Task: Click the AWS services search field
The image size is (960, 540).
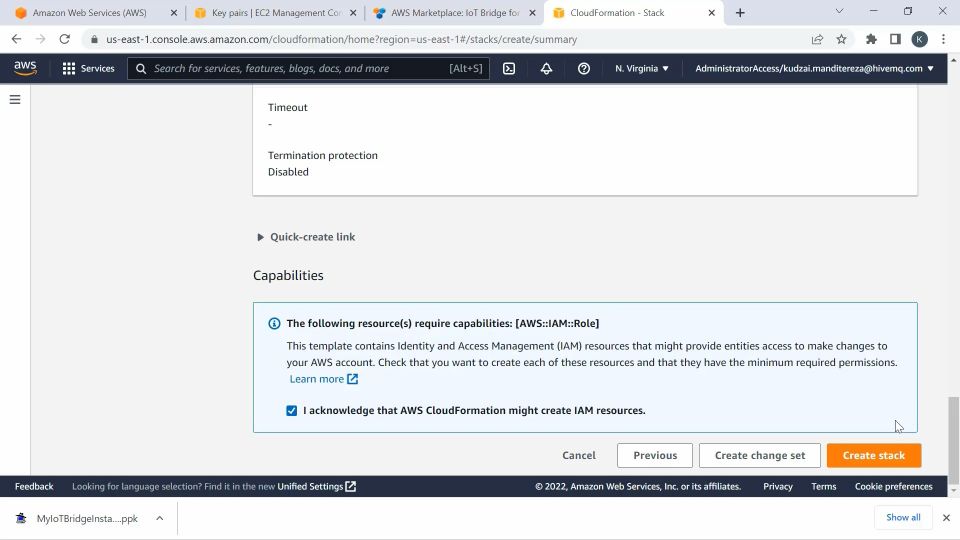Action: tap(309, 69)
